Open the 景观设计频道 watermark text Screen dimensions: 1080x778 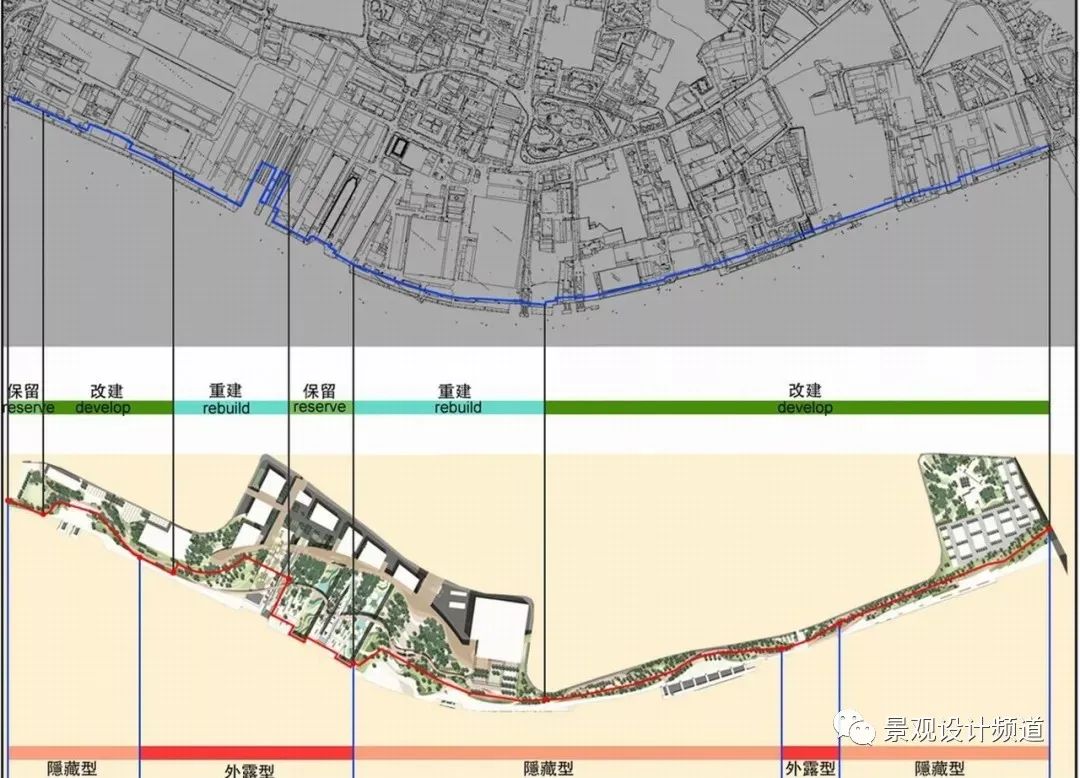pos(963,730)
